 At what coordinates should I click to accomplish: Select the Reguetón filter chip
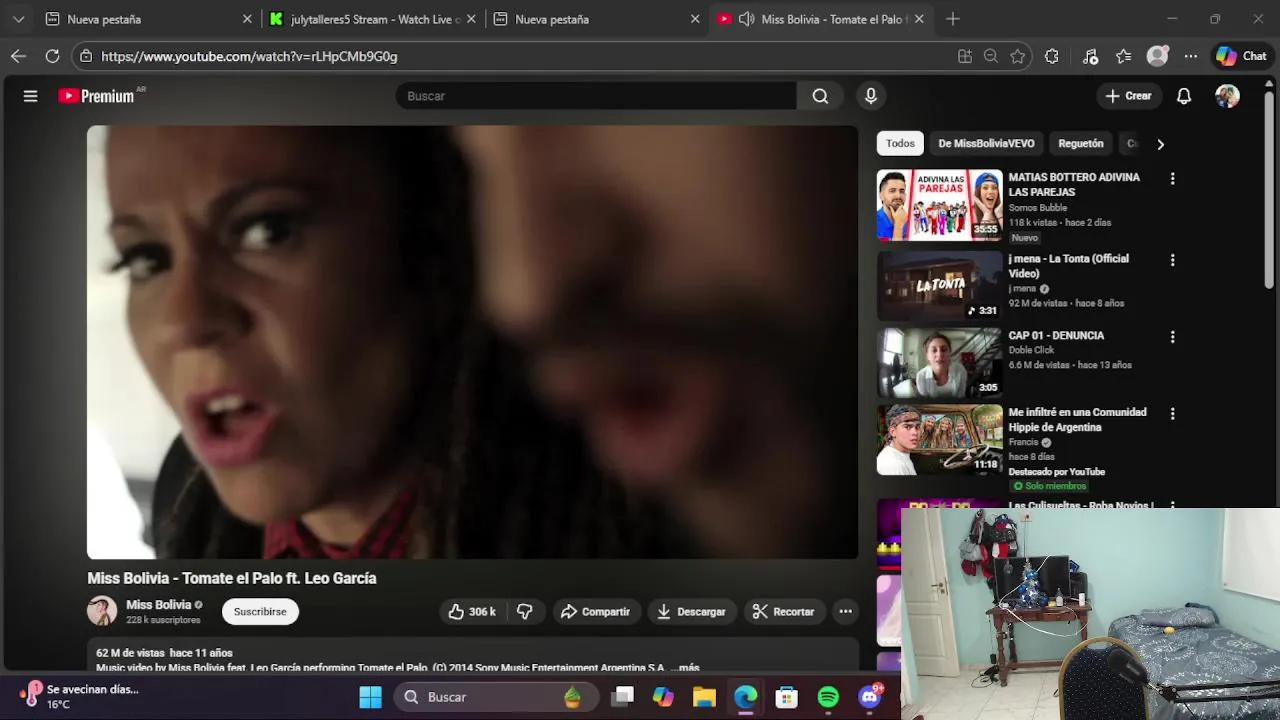[x=1081, y=144]
